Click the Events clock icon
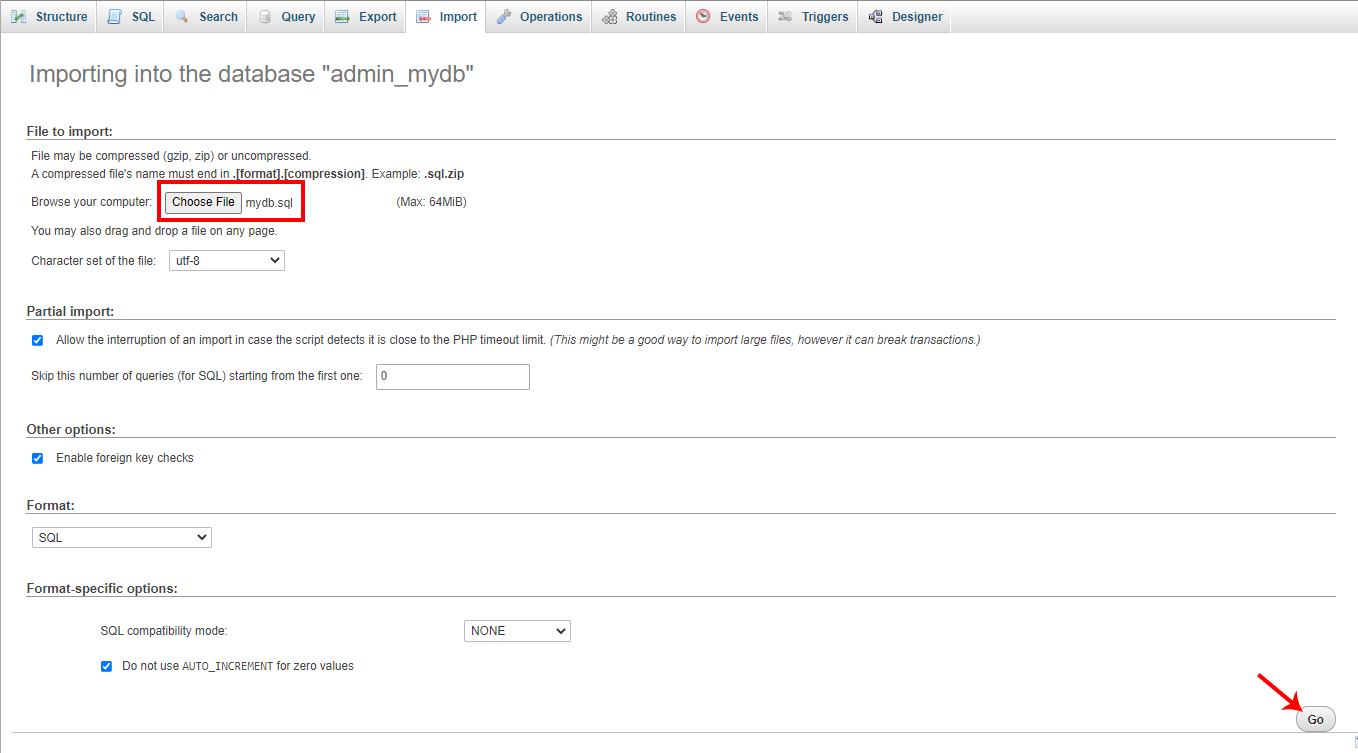This screenshot has height=753, width=1358. [703, 17]
